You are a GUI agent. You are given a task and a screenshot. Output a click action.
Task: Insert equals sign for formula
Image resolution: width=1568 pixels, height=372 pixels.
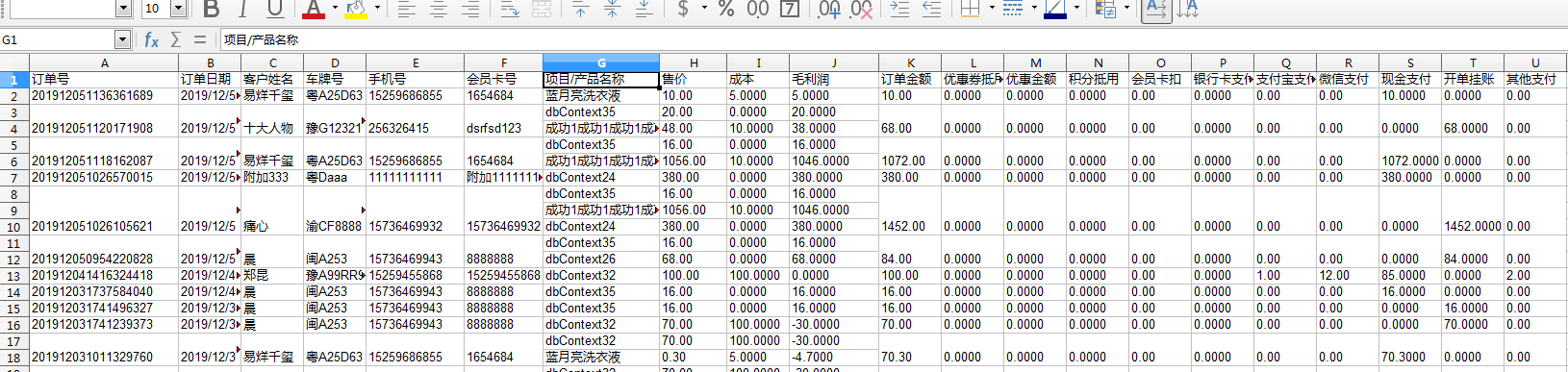pos(199,39)
